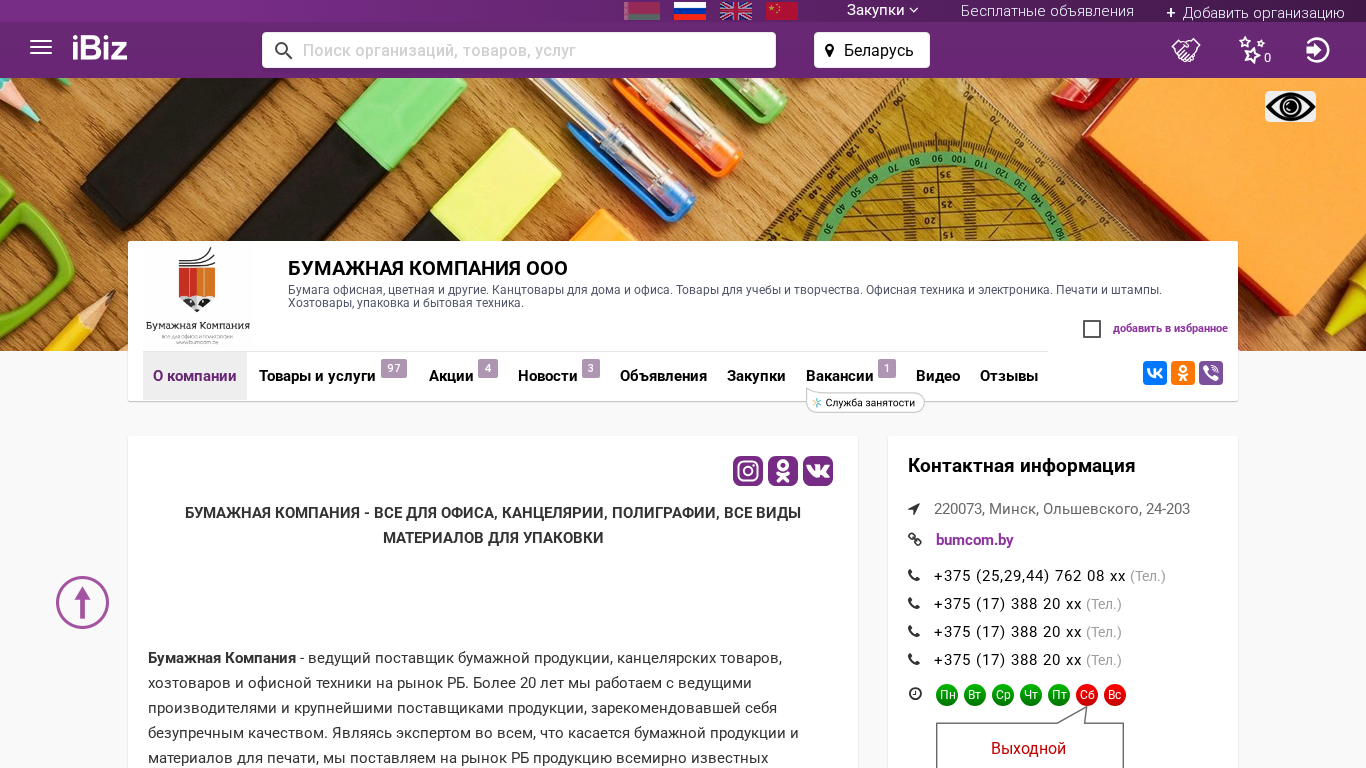This screenshot has width=1366, height=768.
Task: Open the Бумажная Компания logo thumbnail
Action: 198,296
